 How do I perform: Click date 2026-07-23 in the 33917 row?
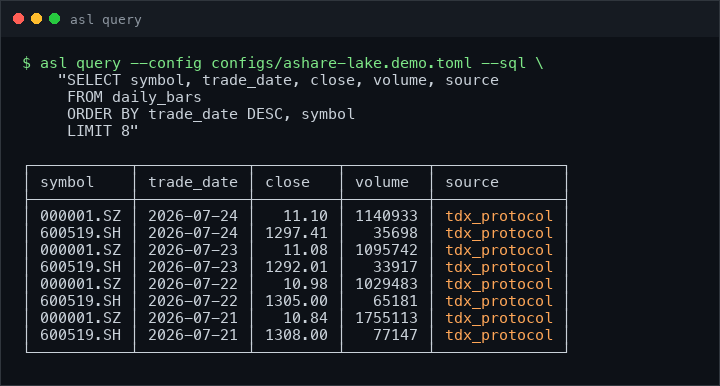193,267
